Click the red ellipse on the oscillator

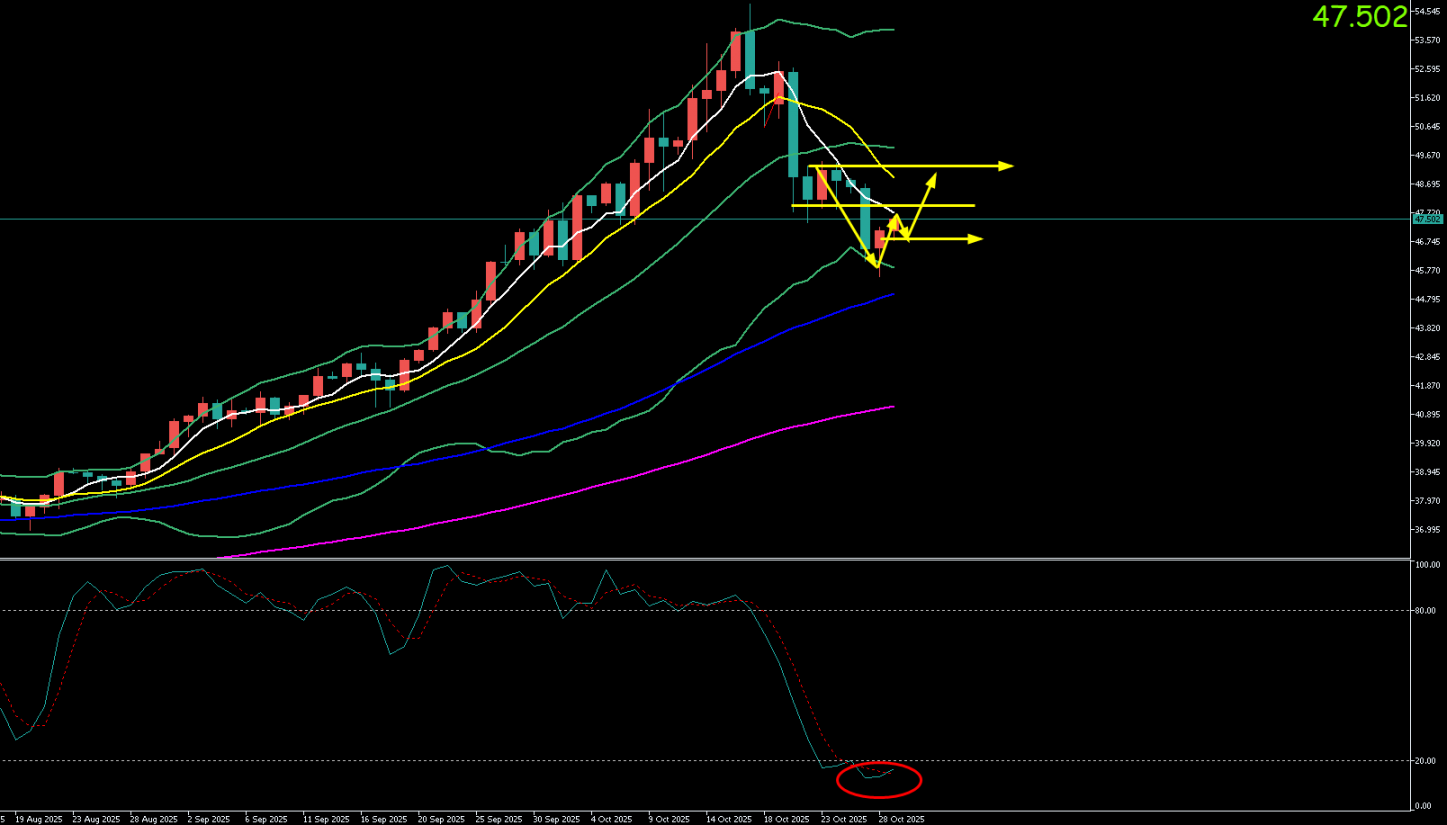[x=879, y=780]
